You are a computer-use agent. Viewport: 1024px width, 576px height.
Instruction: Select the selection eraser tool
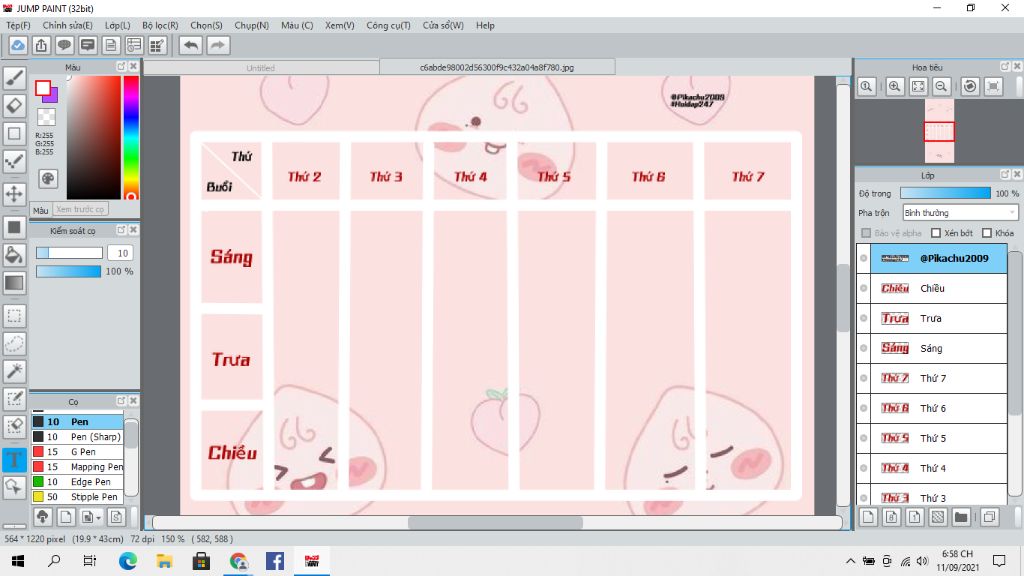[14, 426]
